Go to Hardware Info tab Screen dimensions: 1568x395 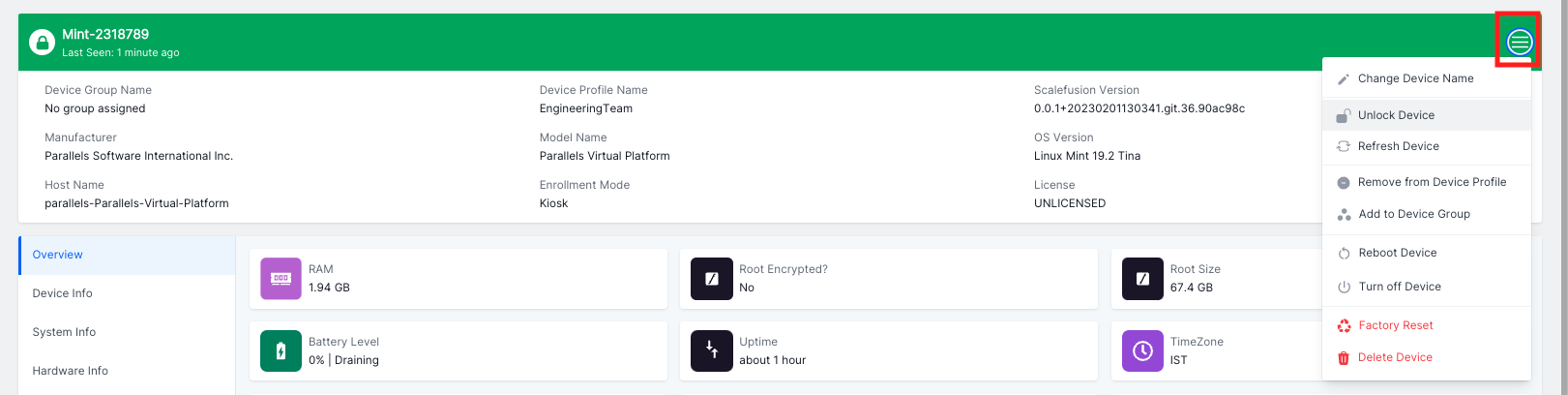pyautogui.click(x=127, y=371)
